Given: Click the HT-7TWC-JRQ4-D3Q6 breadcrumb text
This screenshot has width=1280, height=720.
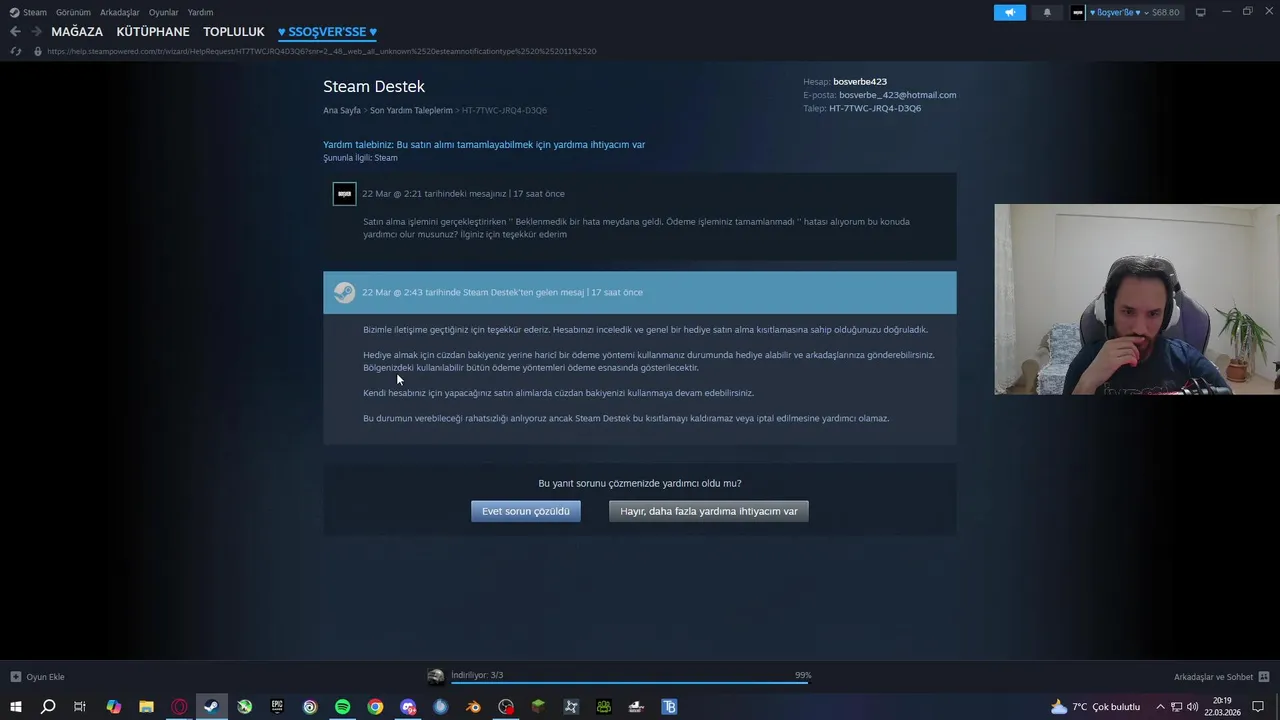Looking at the screenshot, I should pyautogui.click(x=504, y=110).
